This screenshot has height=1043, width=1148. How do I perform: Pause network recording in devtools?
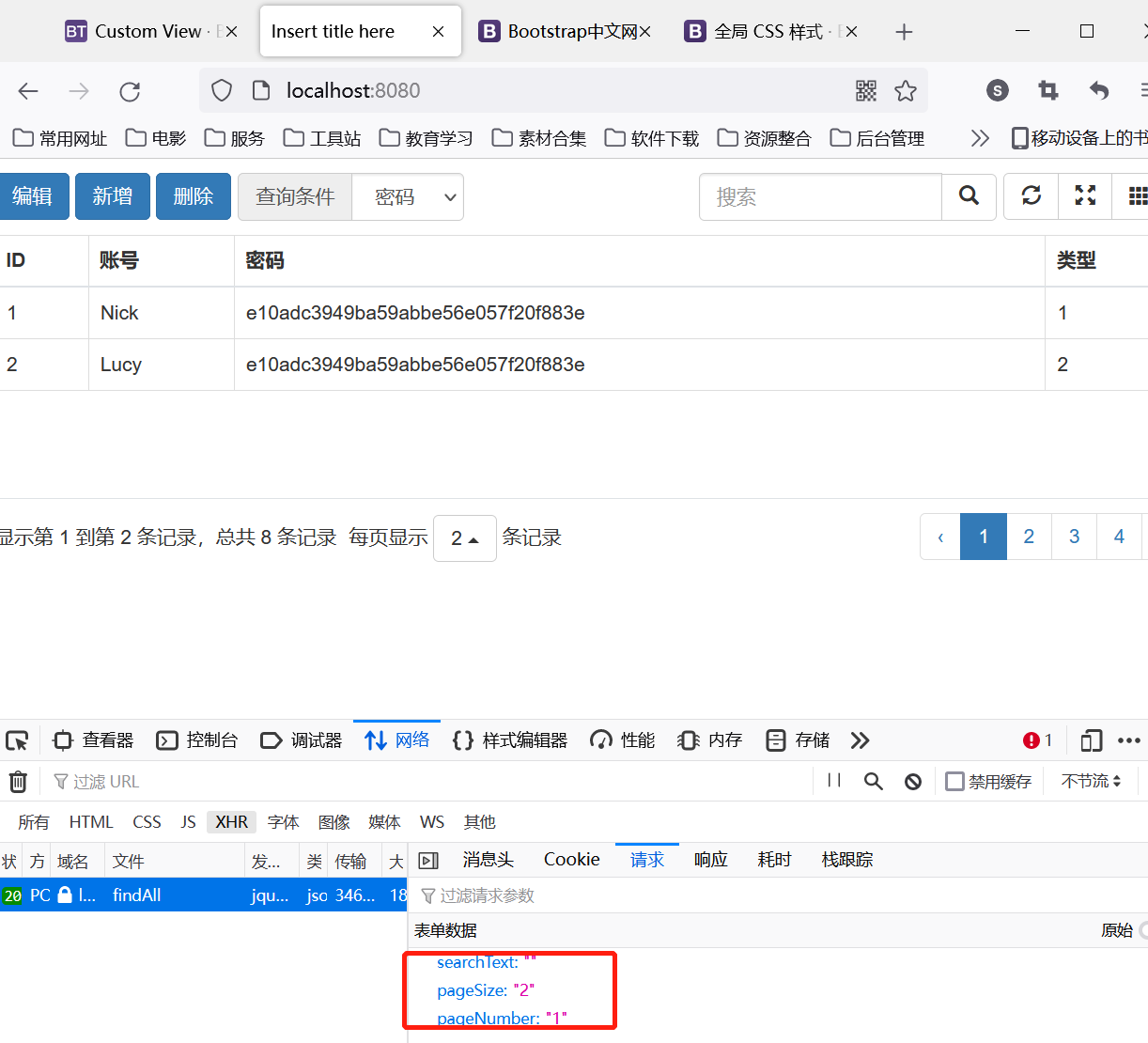833,781
